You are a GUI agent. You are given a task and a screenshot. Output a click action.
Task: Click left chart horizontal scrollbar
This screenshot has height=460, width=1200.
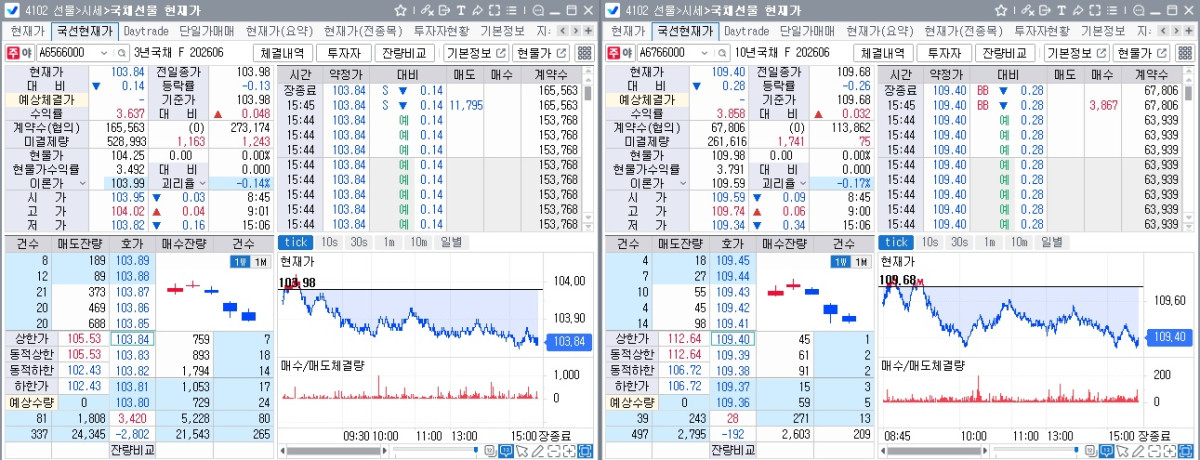pos(333,451)
